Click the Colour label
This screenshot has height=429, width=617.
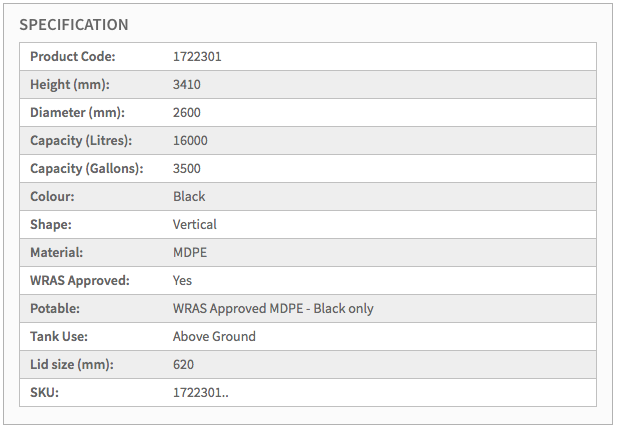[53, 197]
